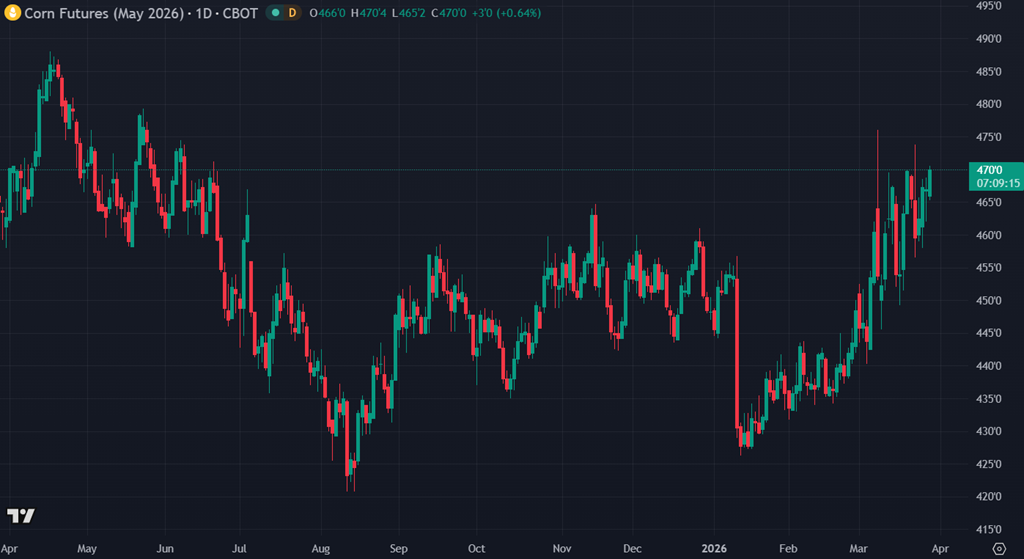Click the Nov label on time axis
1024x559 pixels.
pyautogui.click(x=561, y=549)
